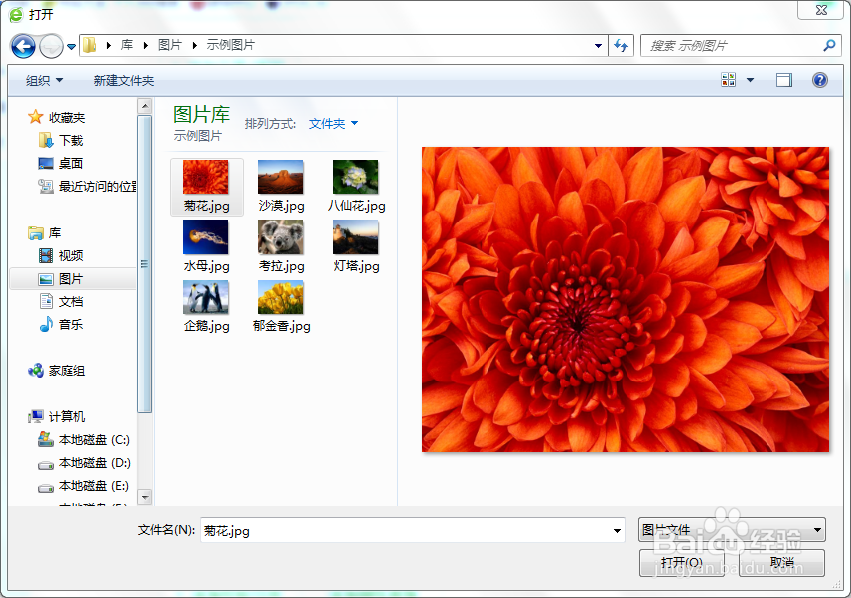
Task: Expand the arrow after 图片 in address bar
Action: coord(194,46)
